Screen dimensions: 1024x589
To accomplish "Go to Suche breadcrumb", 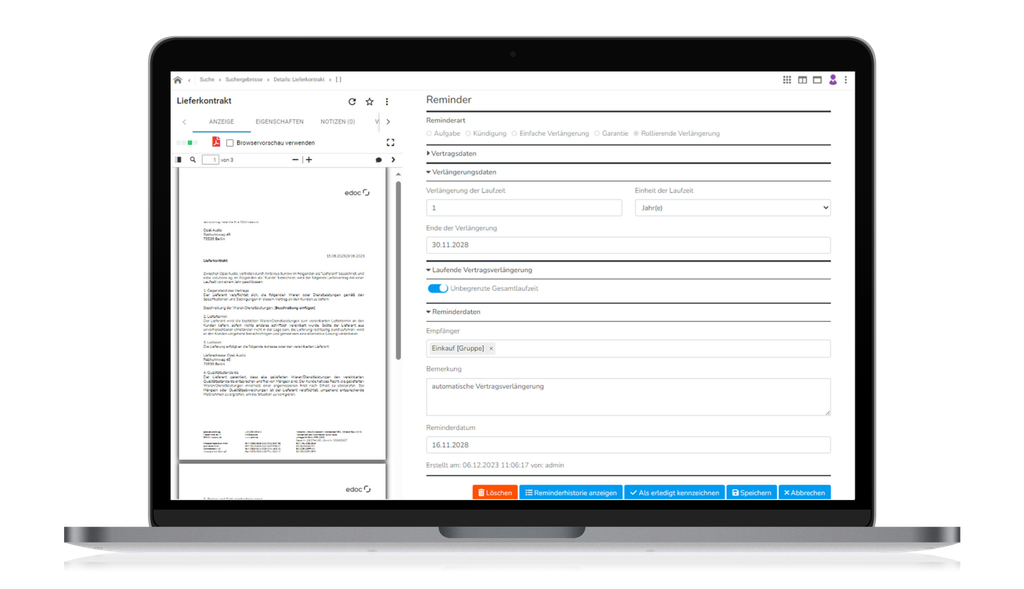I will point(207,80).
